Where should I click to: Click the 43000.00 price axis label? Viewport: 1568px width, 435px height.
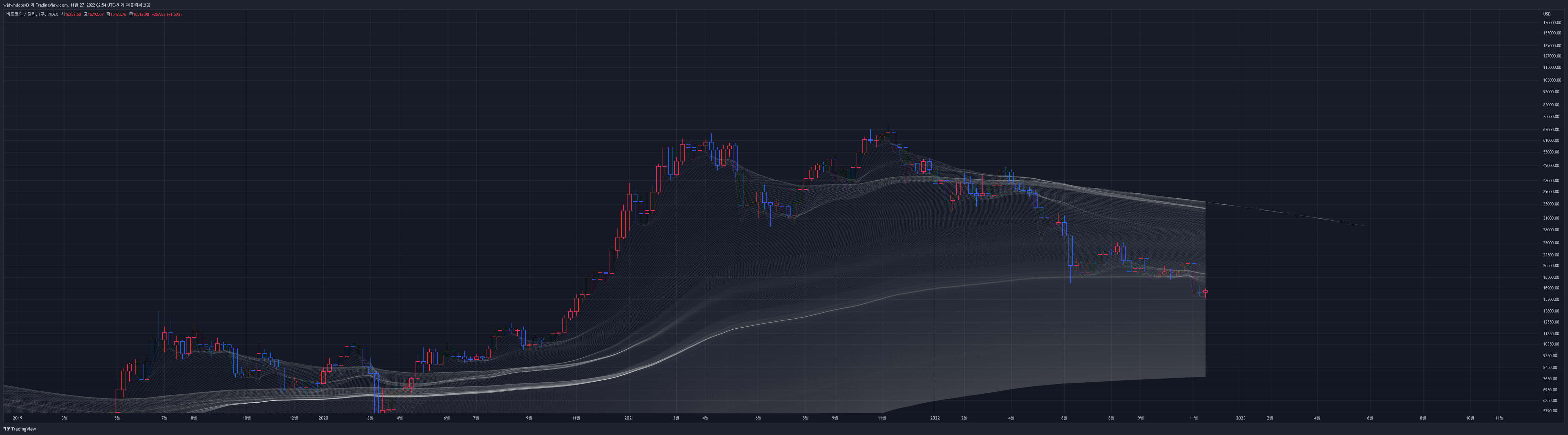point(1551,181)
